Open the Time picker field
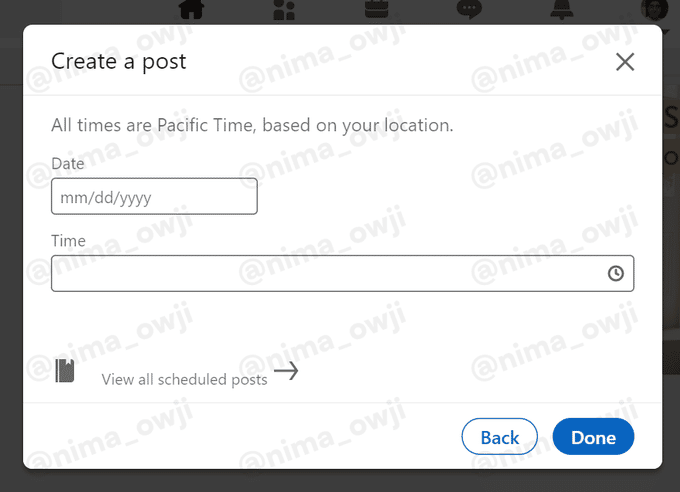This screenshot has height=492, width=680. 330,273
